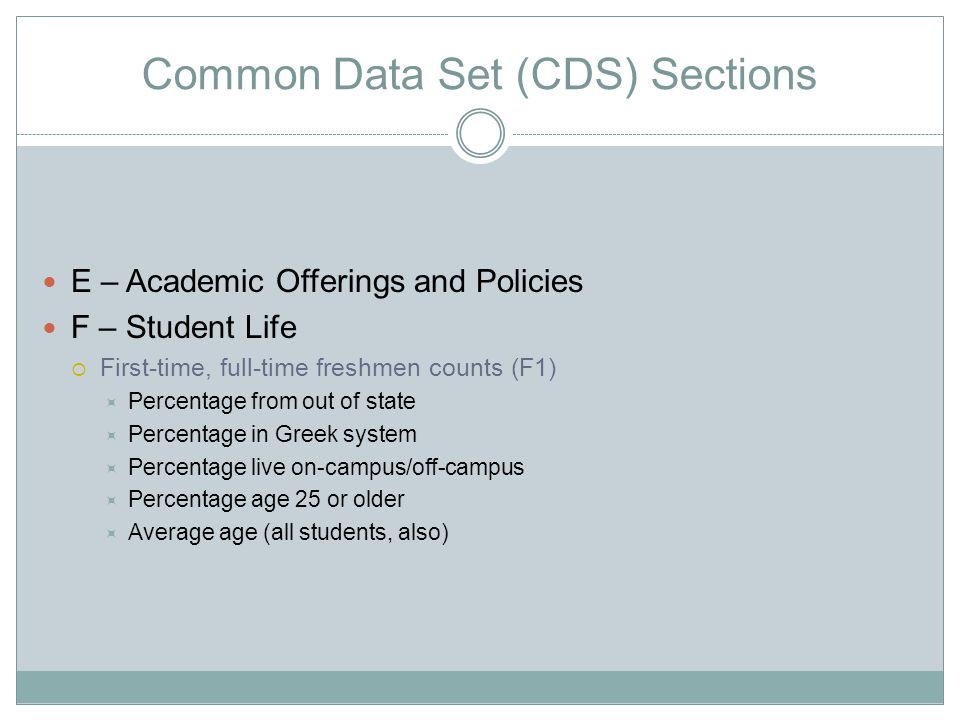Click star bullet beside on-campus/off-campus line
Viewport: 960px width, 720px height.
[111, 468]
